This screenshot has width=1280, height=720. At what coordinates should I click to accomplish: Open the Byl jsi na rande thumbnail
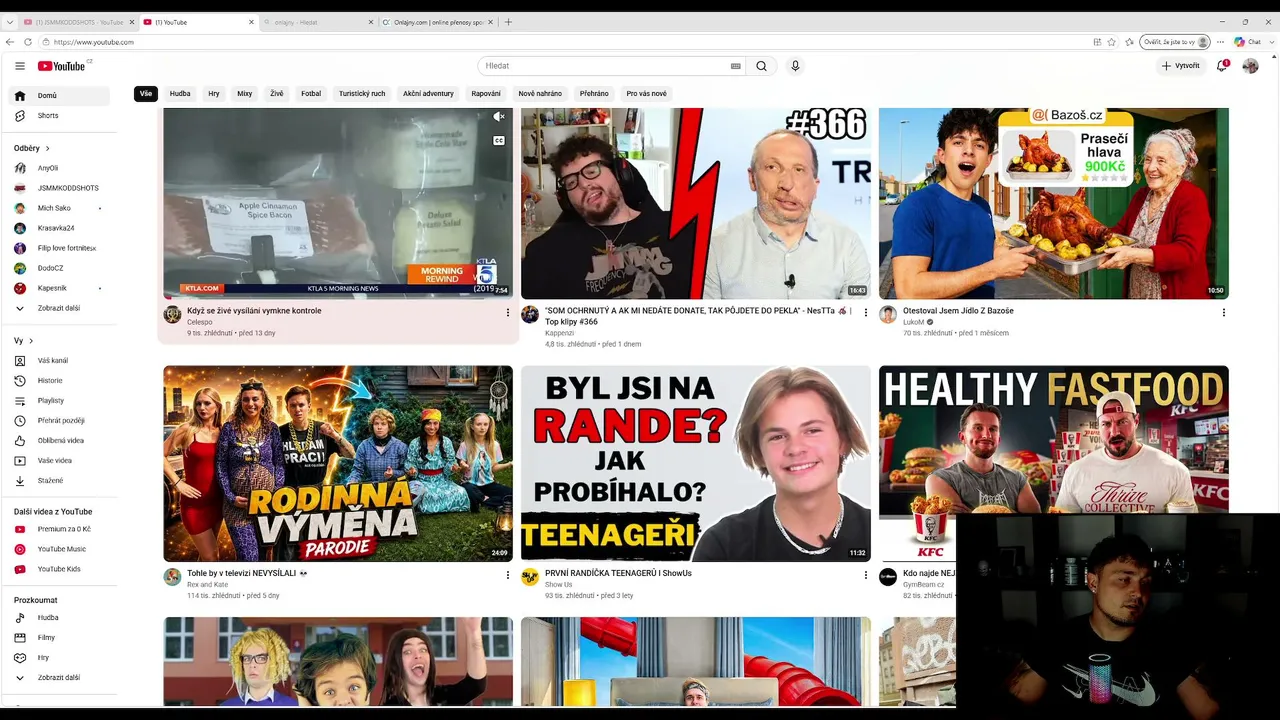point(696,463)
